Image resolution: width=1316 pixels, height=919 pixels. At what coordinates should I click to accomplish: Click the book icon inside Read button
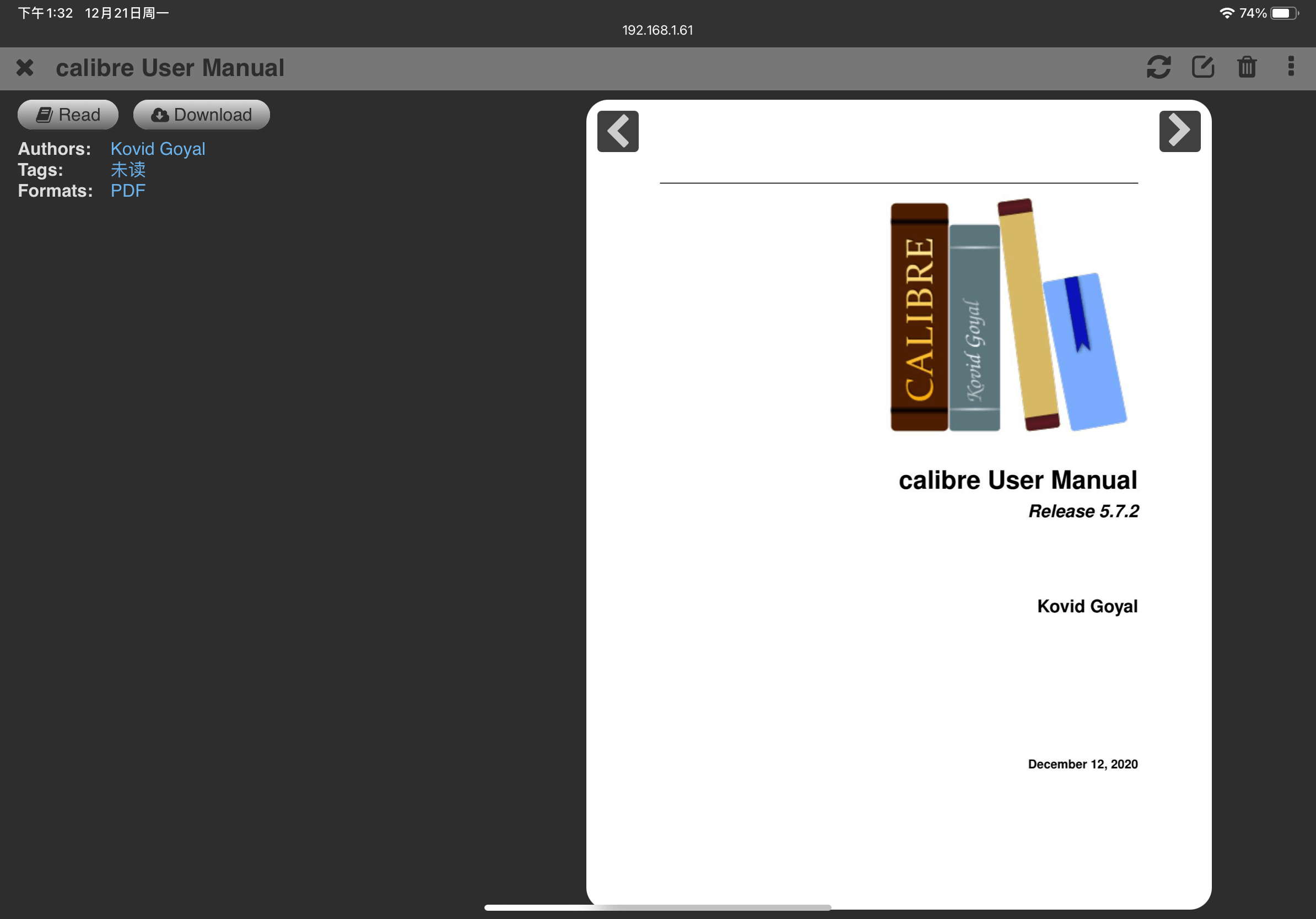click(x=44, y=115)
